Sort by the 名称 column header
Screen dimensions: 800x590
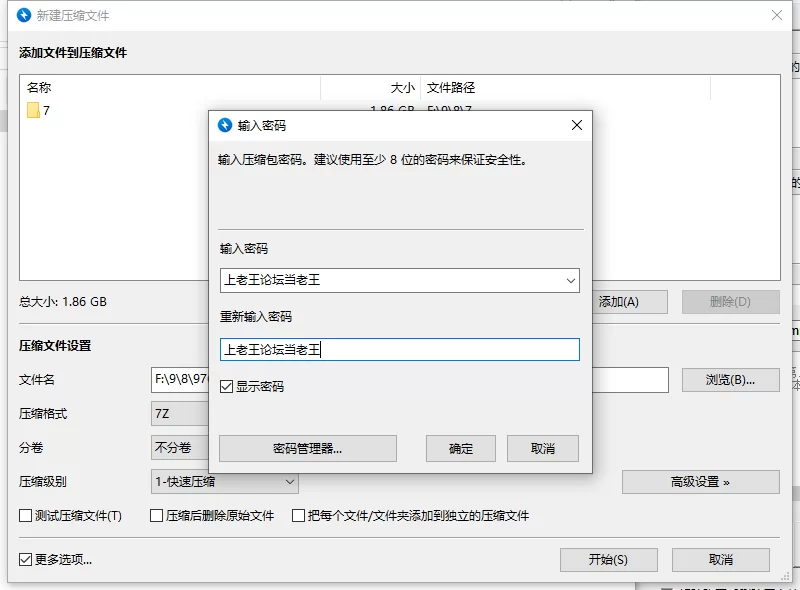[170, 88]
